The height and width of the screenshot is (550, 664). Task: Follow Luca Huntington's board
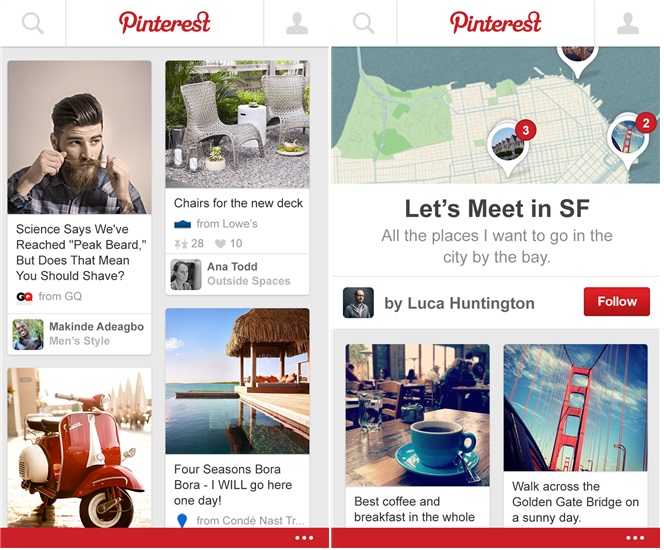pos(617,301)
